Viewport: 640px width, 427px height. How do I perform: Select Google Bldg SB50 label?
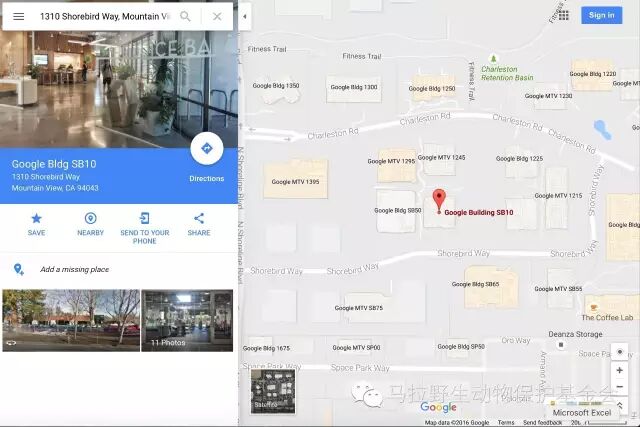[x=398, y=211]
